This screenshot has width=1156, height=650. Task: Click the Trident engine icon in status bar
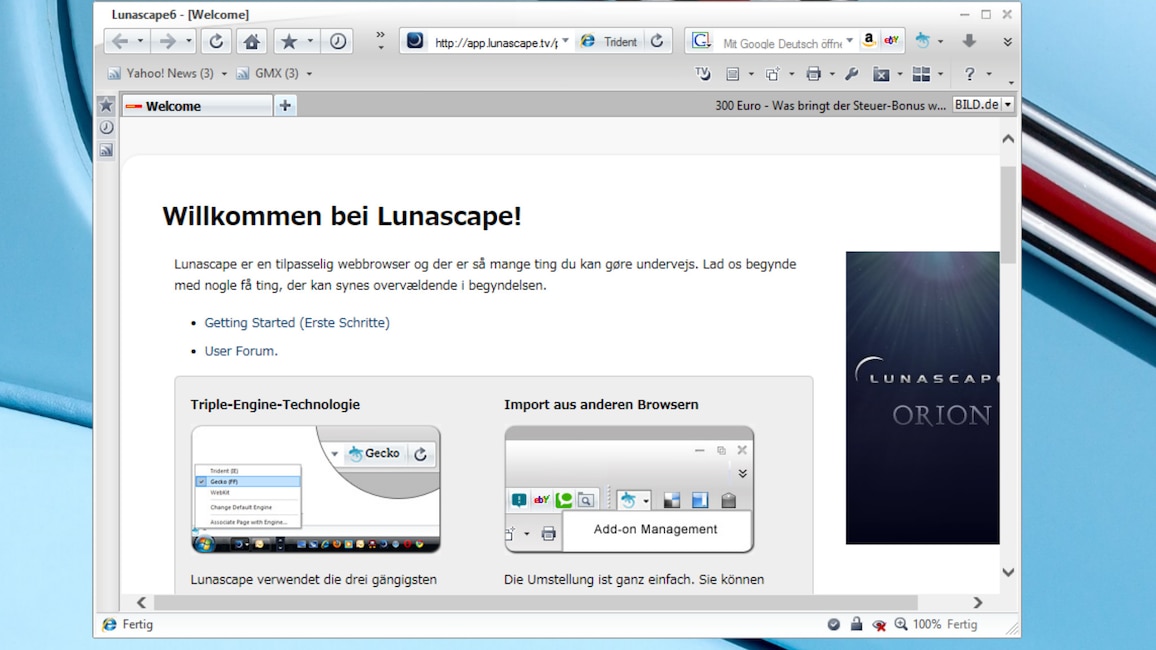(109, 625)
